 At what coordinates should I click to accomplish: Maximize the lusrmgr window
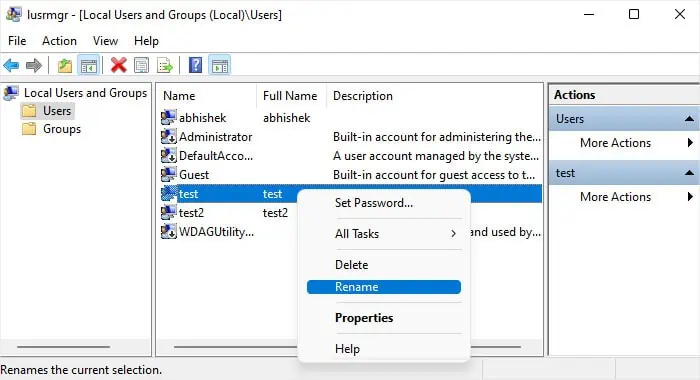634,14
